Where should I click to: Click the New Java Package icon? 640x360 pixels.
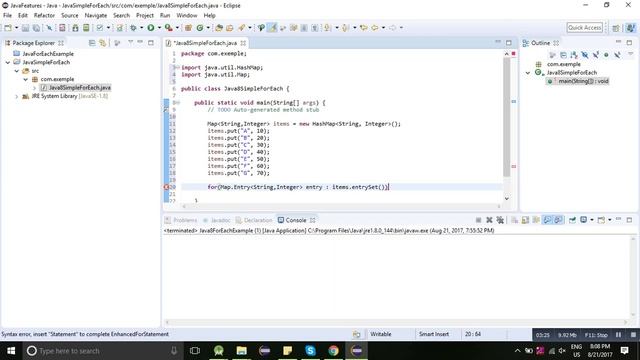point(188,28)
